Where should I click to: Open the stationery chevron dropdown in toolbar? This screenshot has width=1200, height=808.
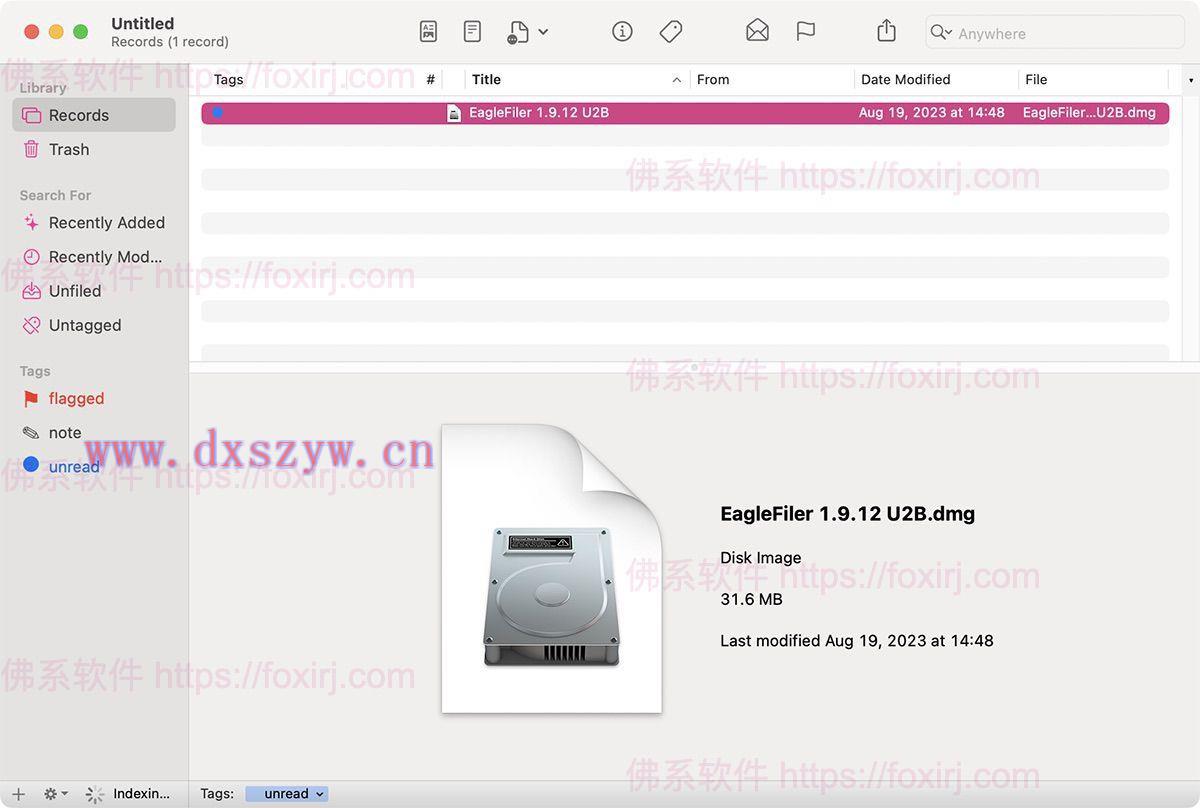[543, 32]
